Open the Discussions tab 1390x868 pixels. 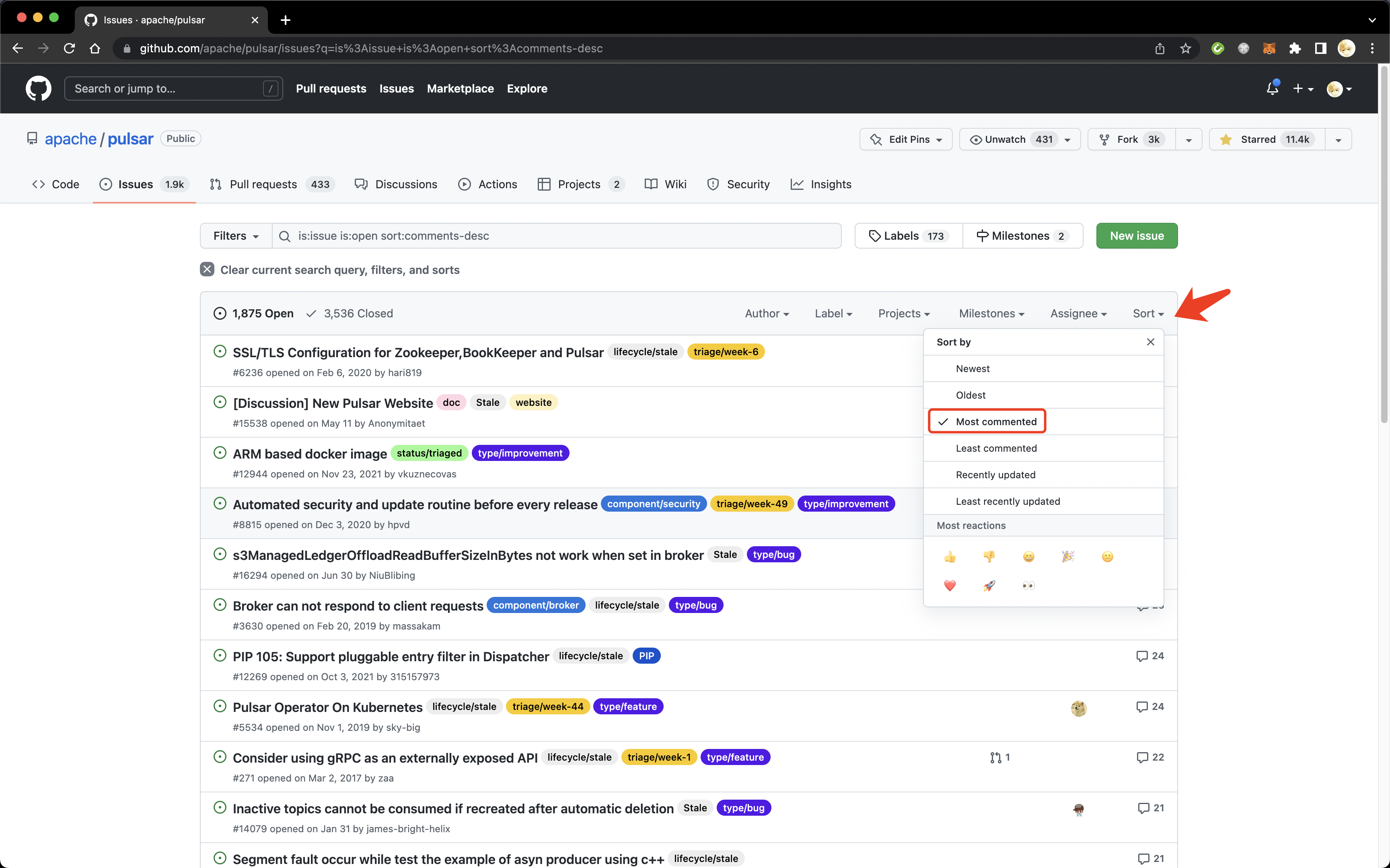pyautogui.click(x=396, y=184)
